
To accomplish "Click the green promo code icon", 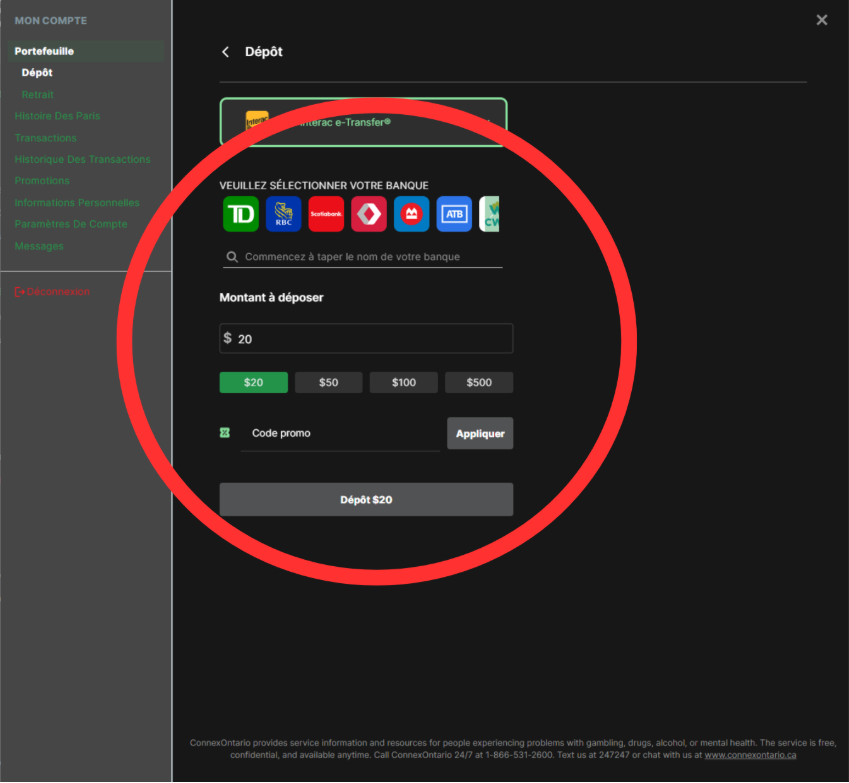I will tap(225, 433).
